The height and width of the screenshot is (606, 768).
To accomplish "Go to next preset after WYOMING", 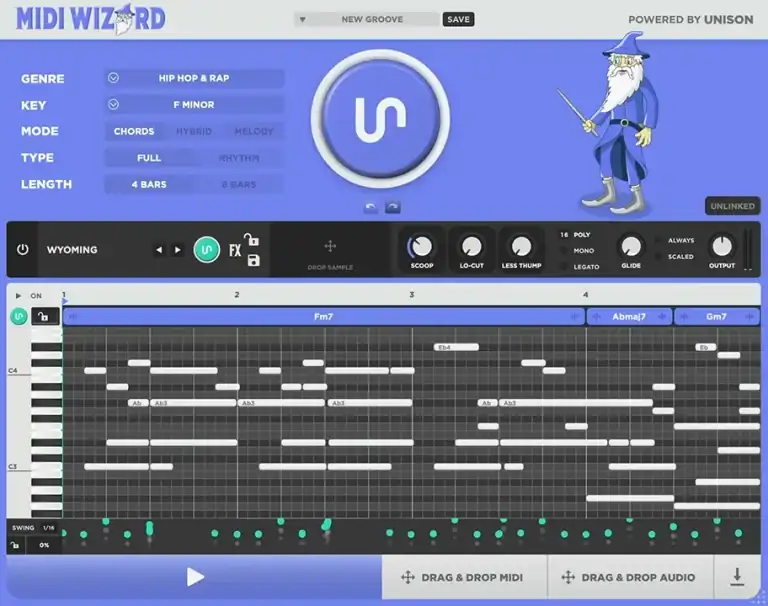I will point(177,250).
